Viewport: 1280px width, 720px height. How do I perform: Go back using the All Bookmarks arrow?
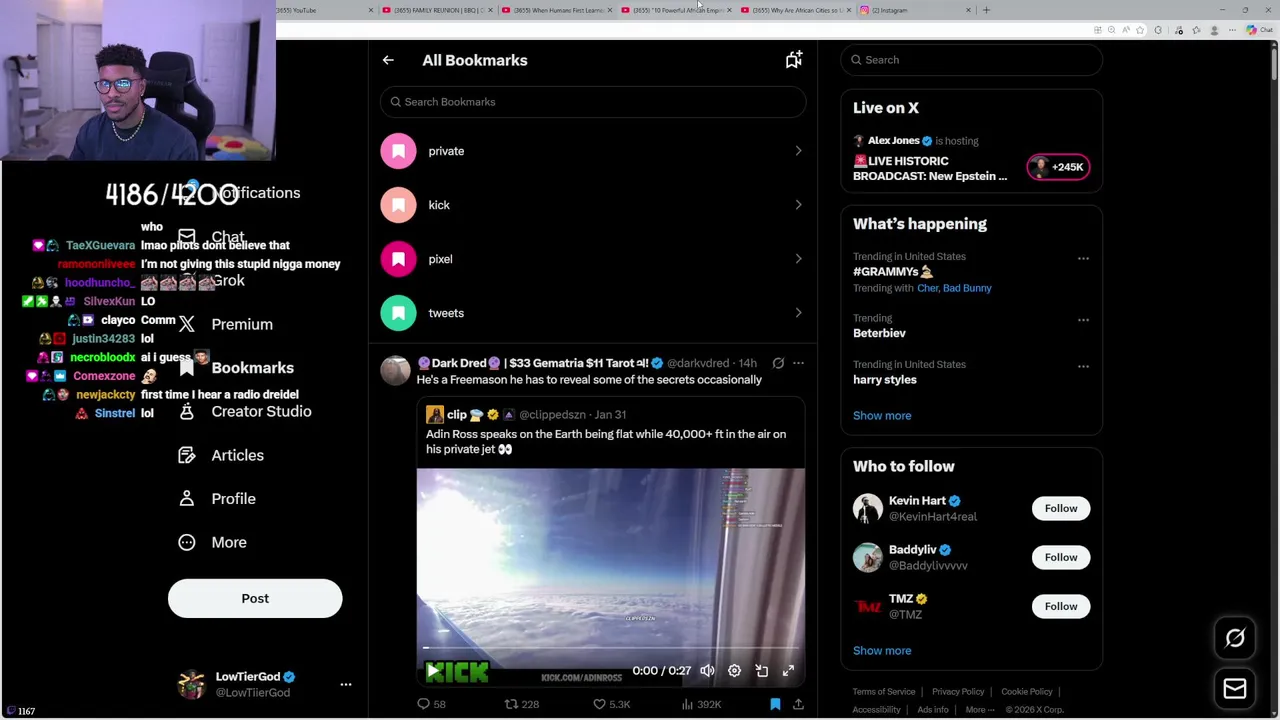pyautogui.click(x=388, y=60)
